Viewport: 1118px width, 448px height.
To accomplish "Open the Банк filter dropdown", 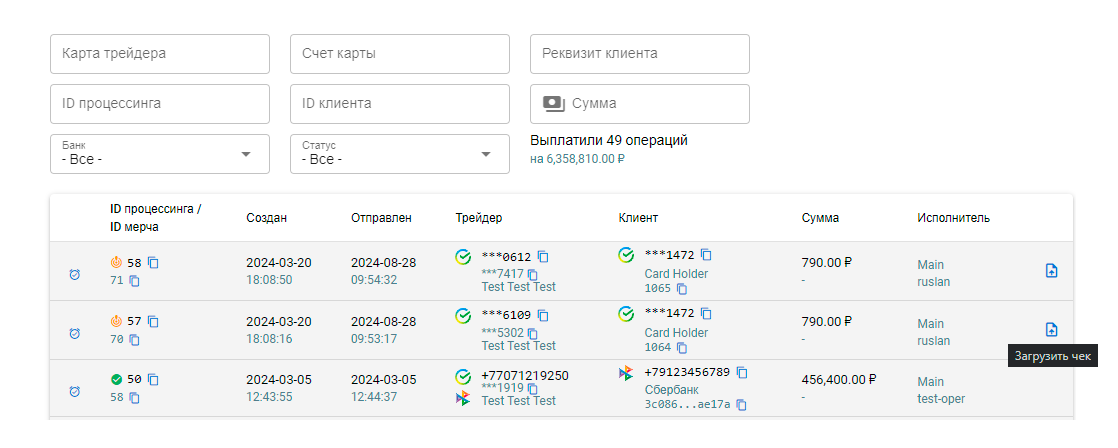I will pyautogui.click(x=160, y=154).
